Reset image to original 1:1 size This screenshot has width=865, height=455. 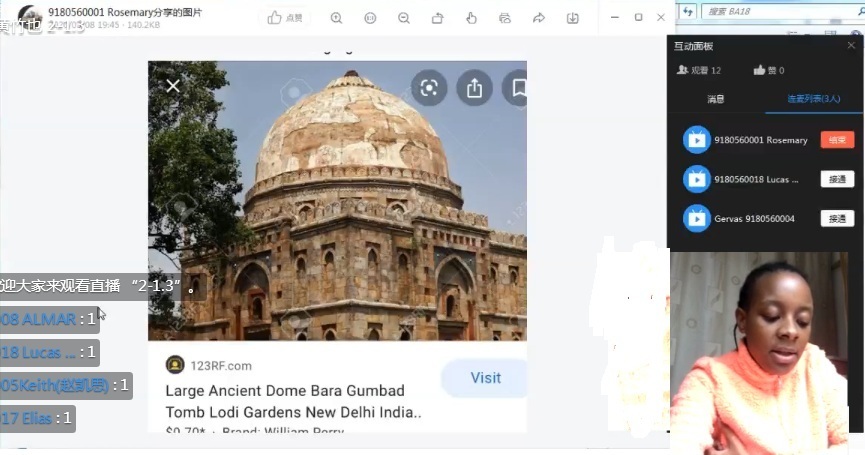370,18
